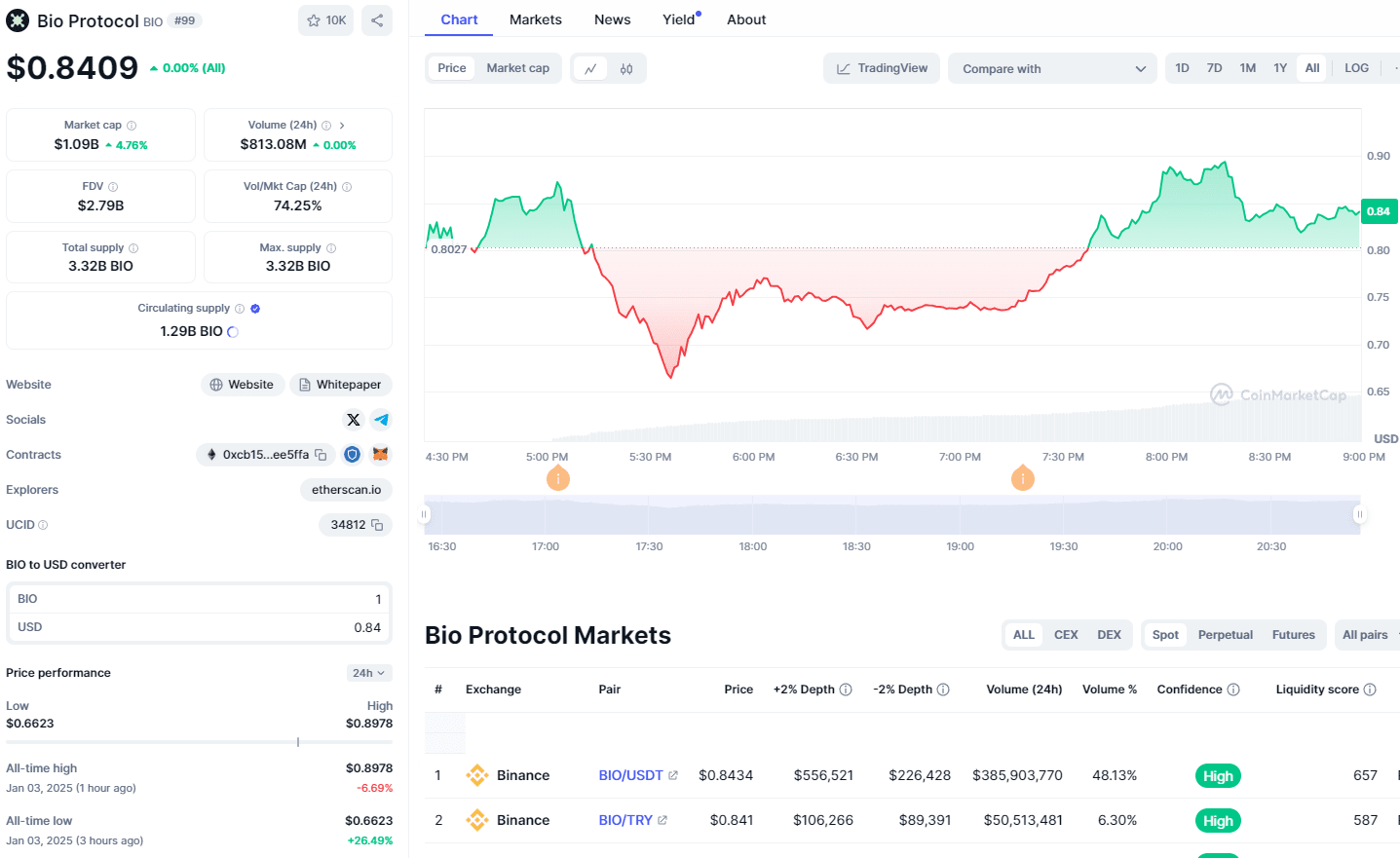Screen dimensions: 1400x858
Task: Open the News tab
Action: coord(612,19)
